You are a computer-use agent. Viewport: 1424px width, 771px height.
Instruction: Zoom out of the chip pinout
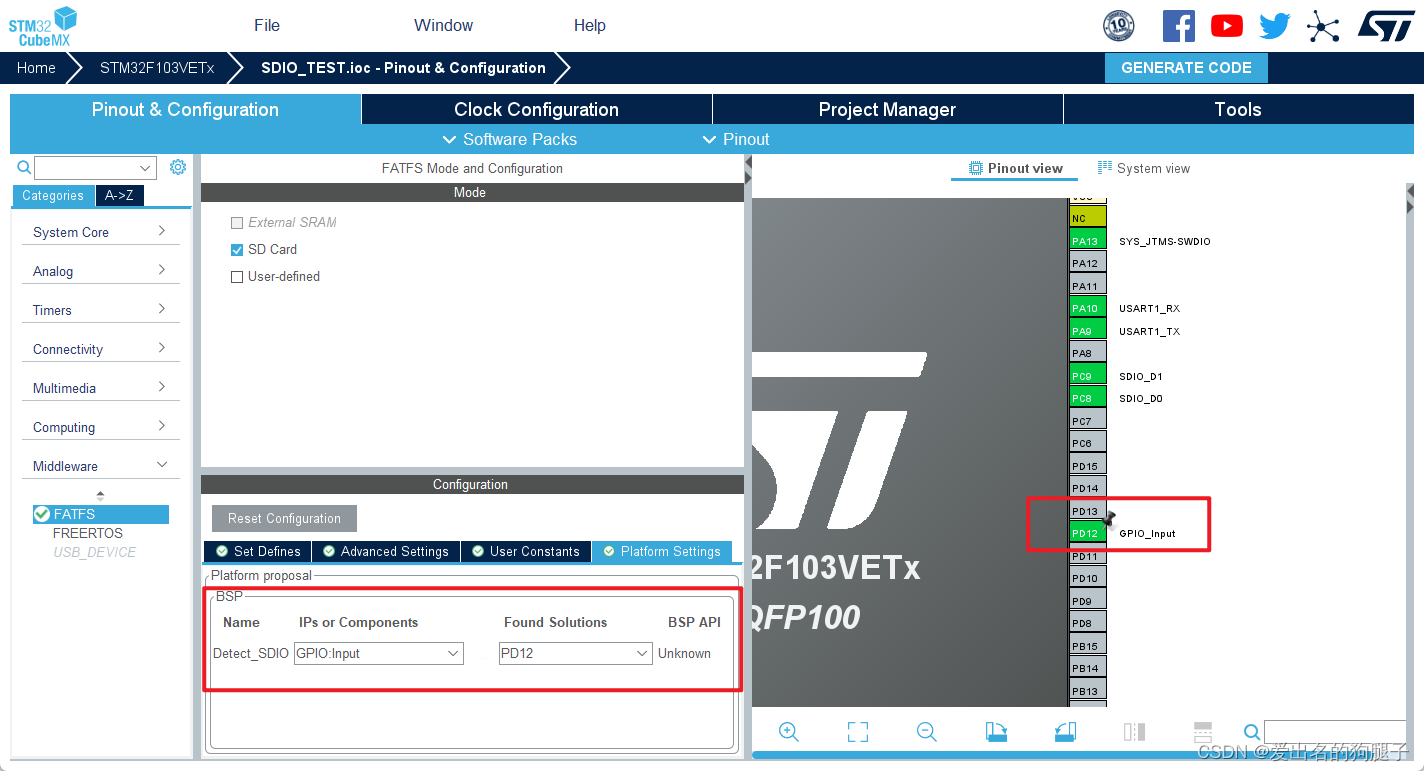point(926,732)
